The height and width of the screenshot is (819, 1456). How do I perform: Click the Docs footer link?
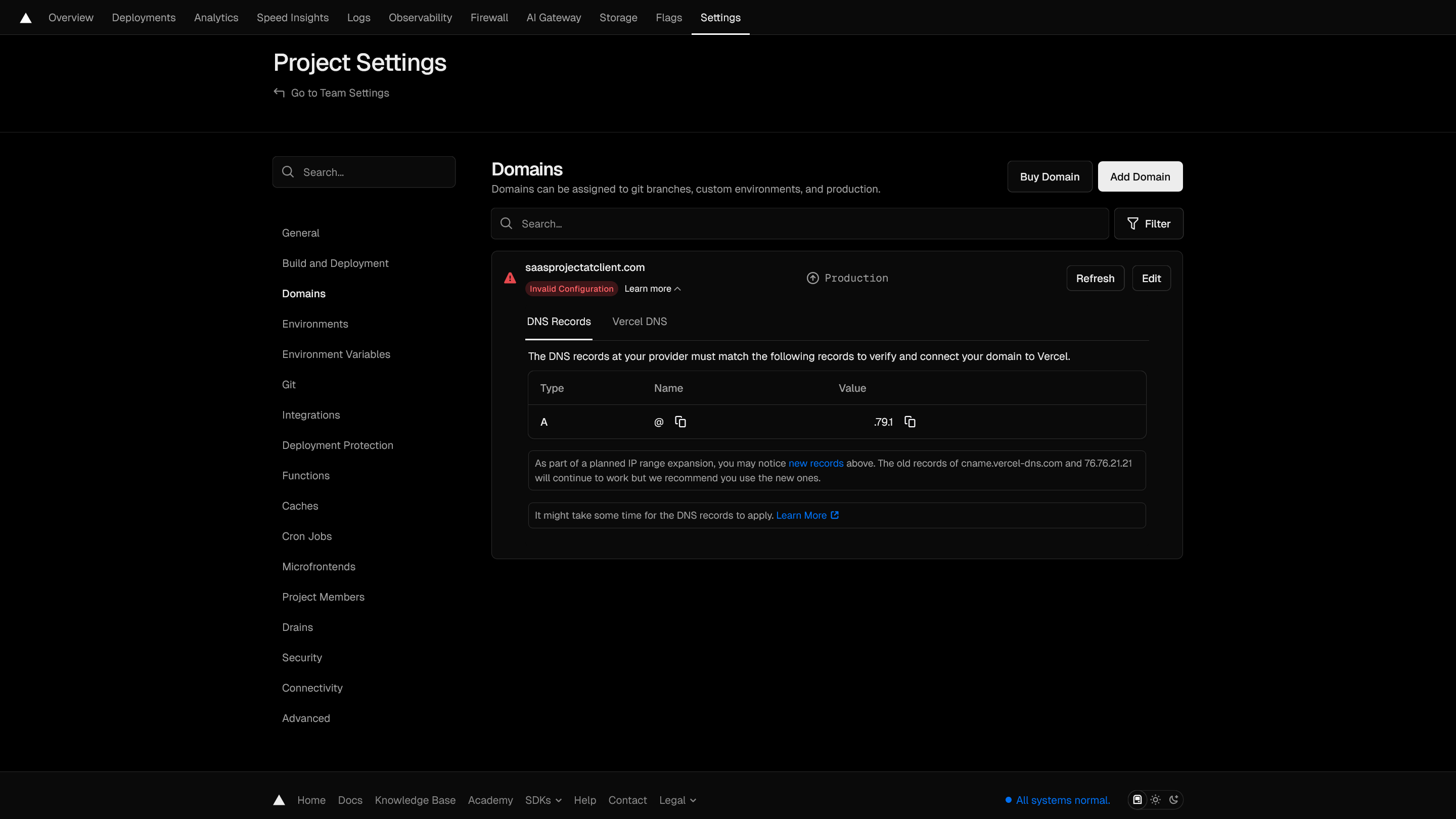click(x=350, y=800)
